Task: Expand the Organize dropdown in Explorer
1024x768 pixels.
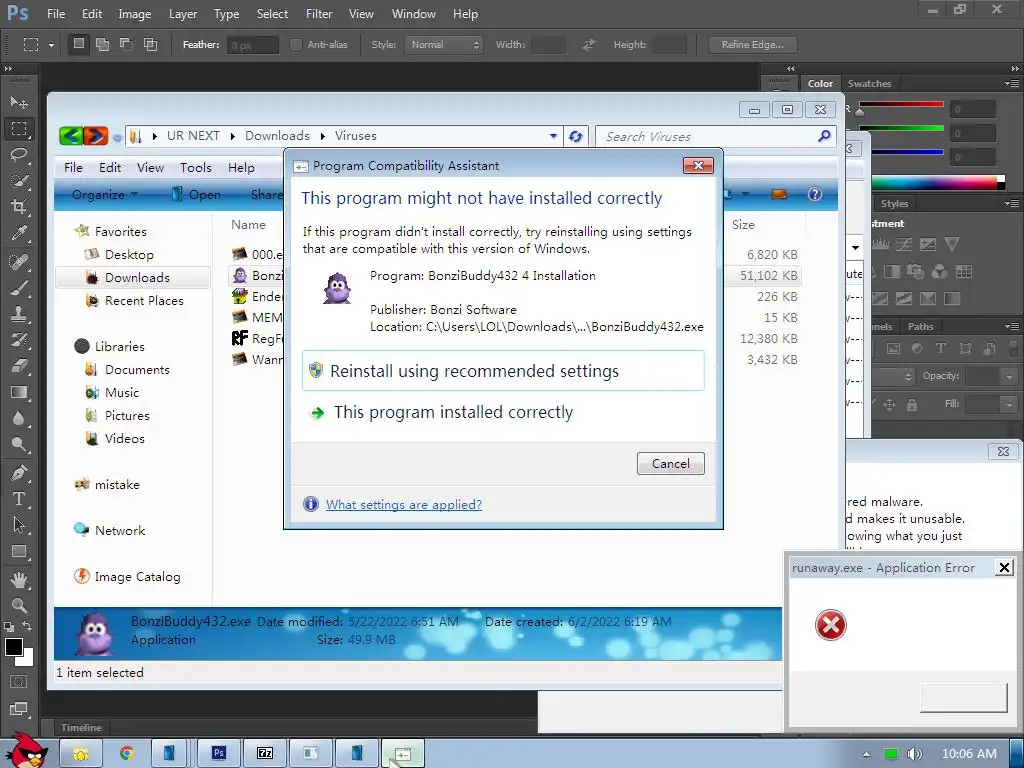Action: click(x=104, y=195)
